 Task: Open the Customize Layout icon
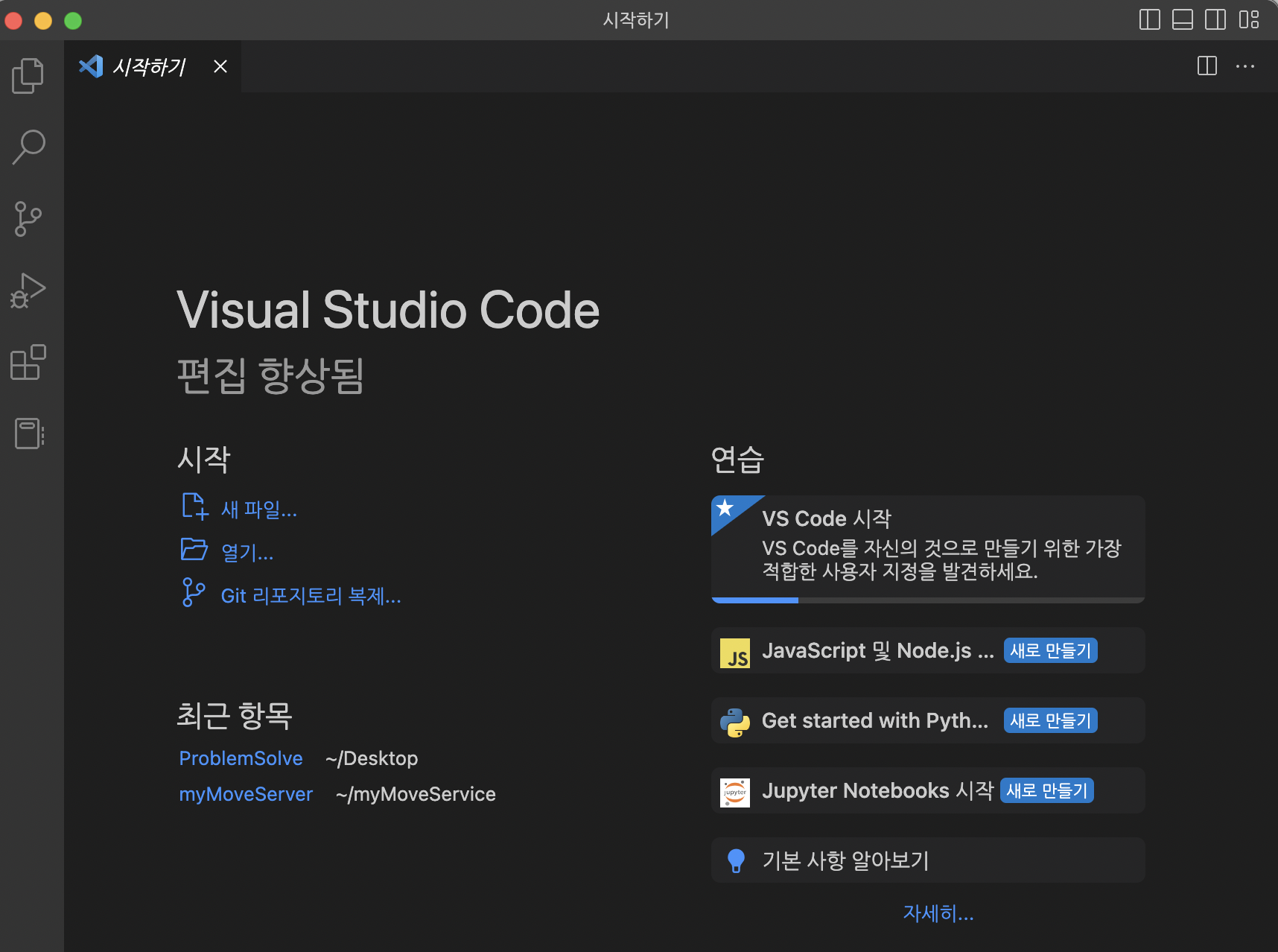click(1249, 20)
